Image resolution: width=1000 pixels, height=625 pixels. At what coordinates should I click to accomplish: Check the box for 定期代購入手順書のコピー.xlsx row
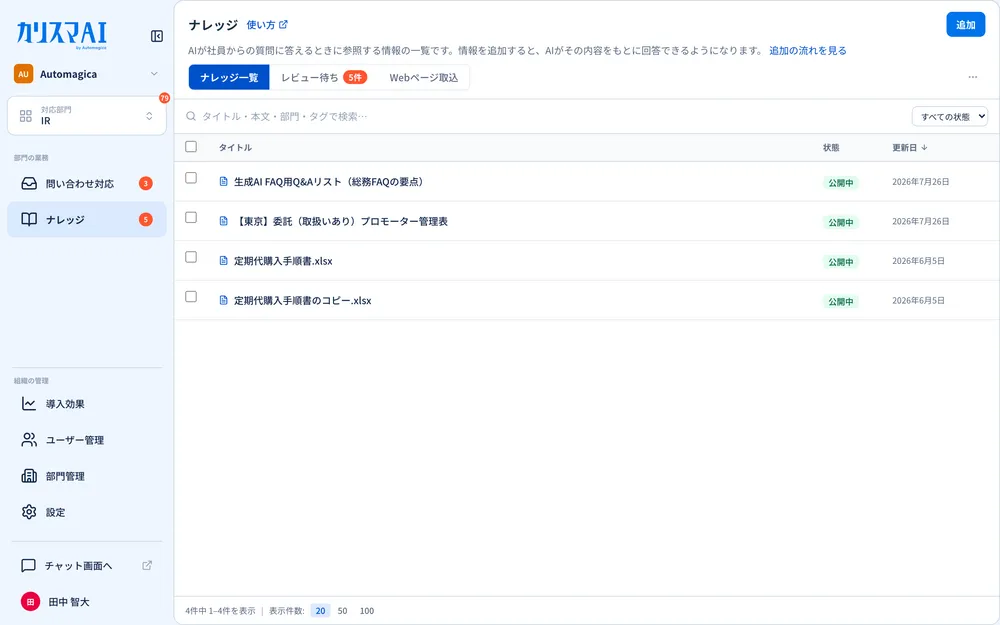(x=191, y=297)
